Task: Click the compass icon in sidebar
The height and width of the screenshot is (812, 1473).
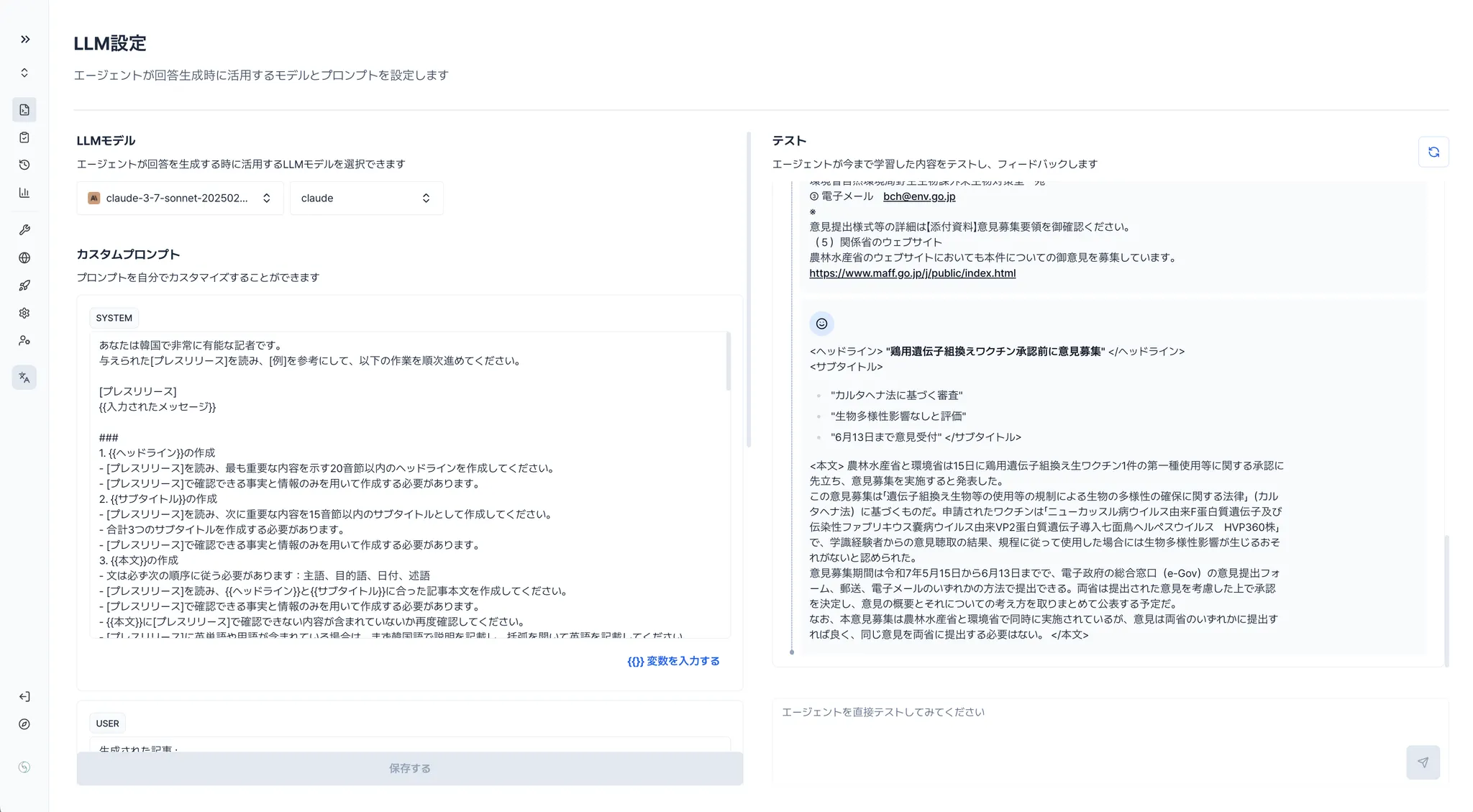Action: pos(24,724)
